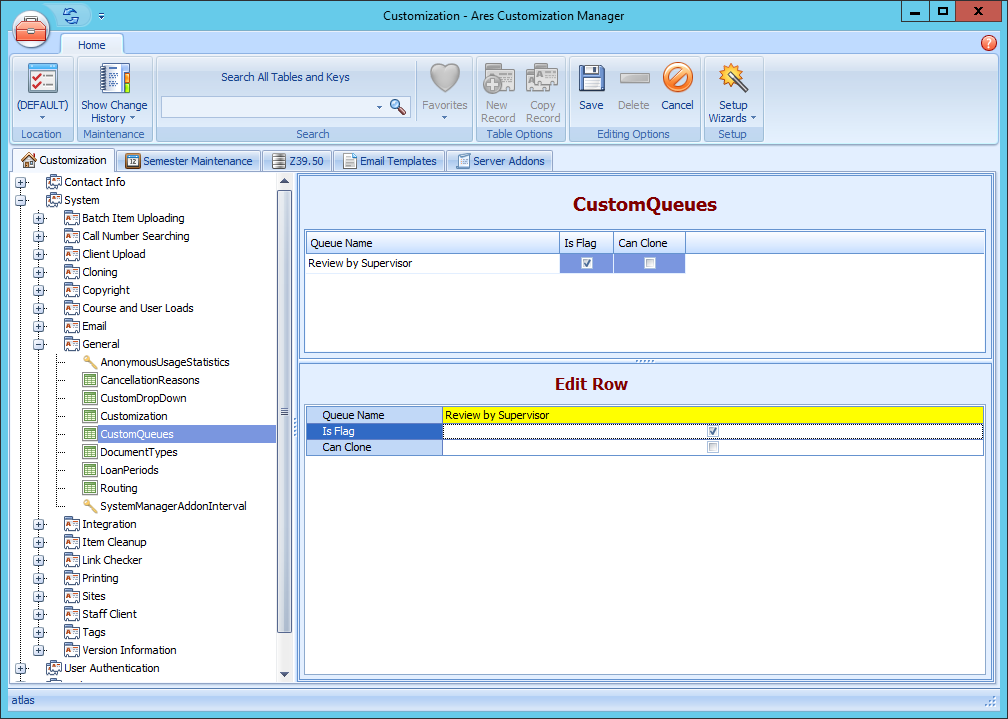Uncheck Is Flag in the CustomQueues table
This screenshot has width=1008, height=719.
tap(586, 263)
